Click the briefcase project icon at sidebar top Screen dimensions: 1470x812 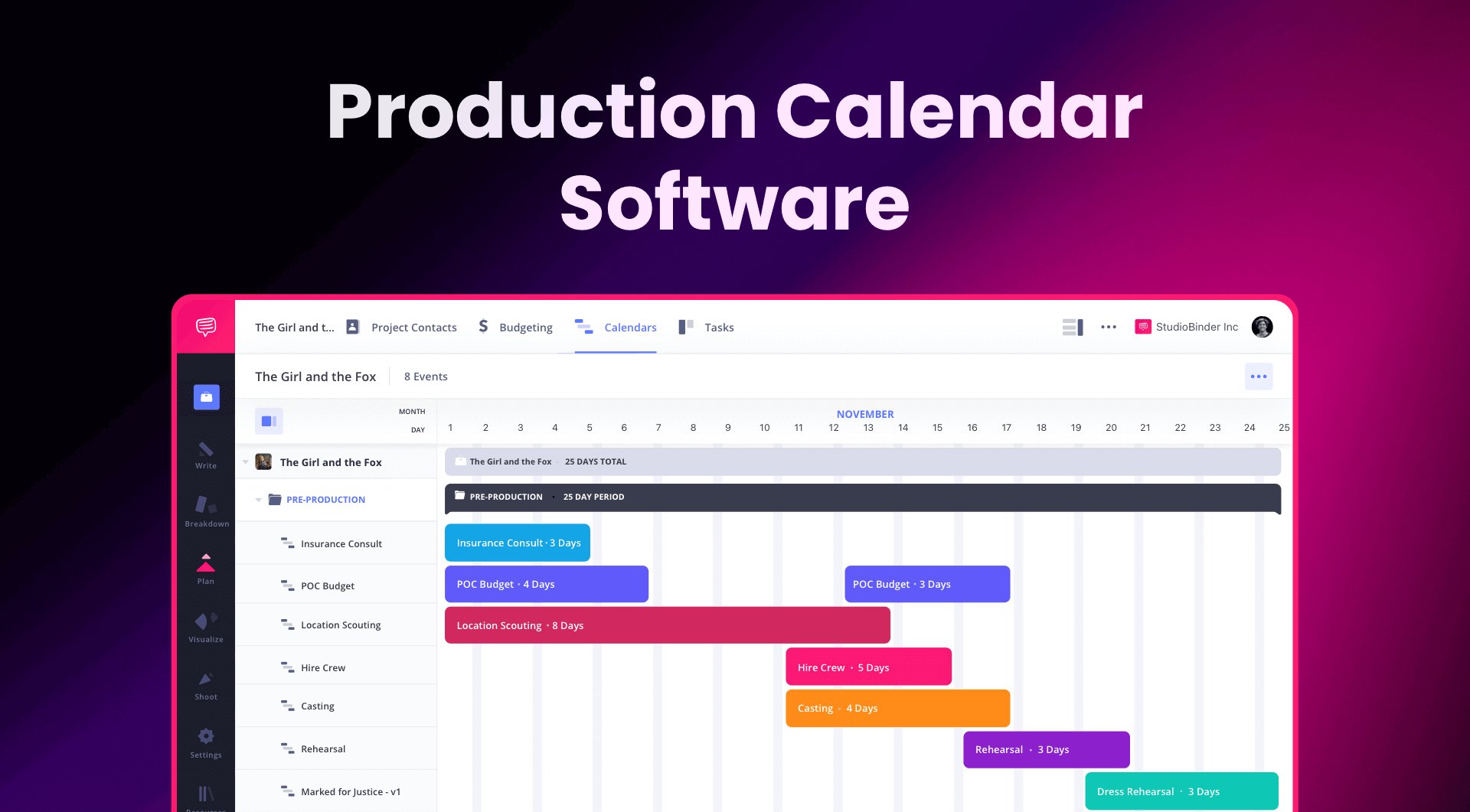click(205, 397)
